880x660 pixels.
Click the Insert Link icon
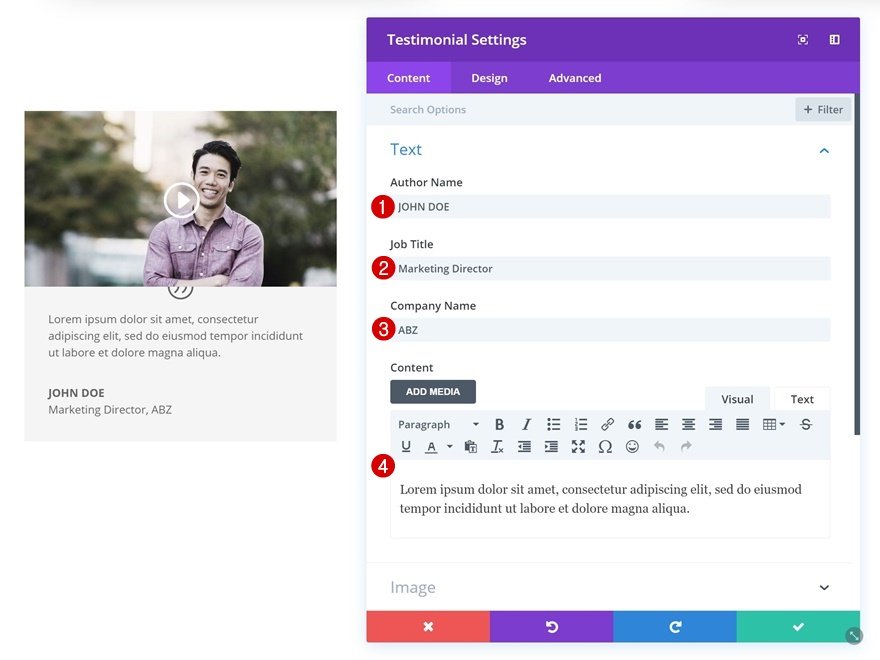click(x=607, y=423)
